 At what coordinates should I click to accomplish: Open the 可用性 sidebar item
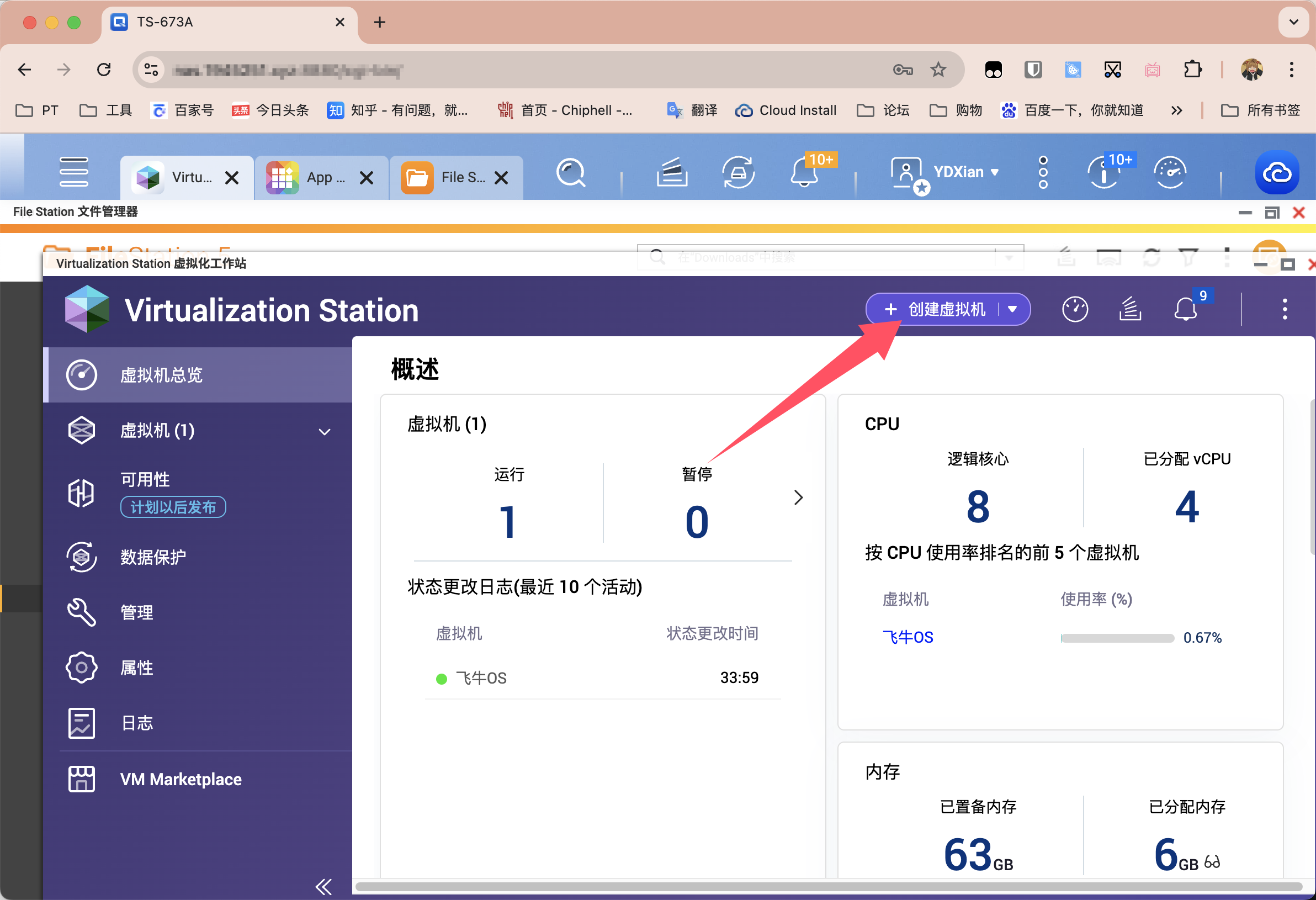(198, 493)
